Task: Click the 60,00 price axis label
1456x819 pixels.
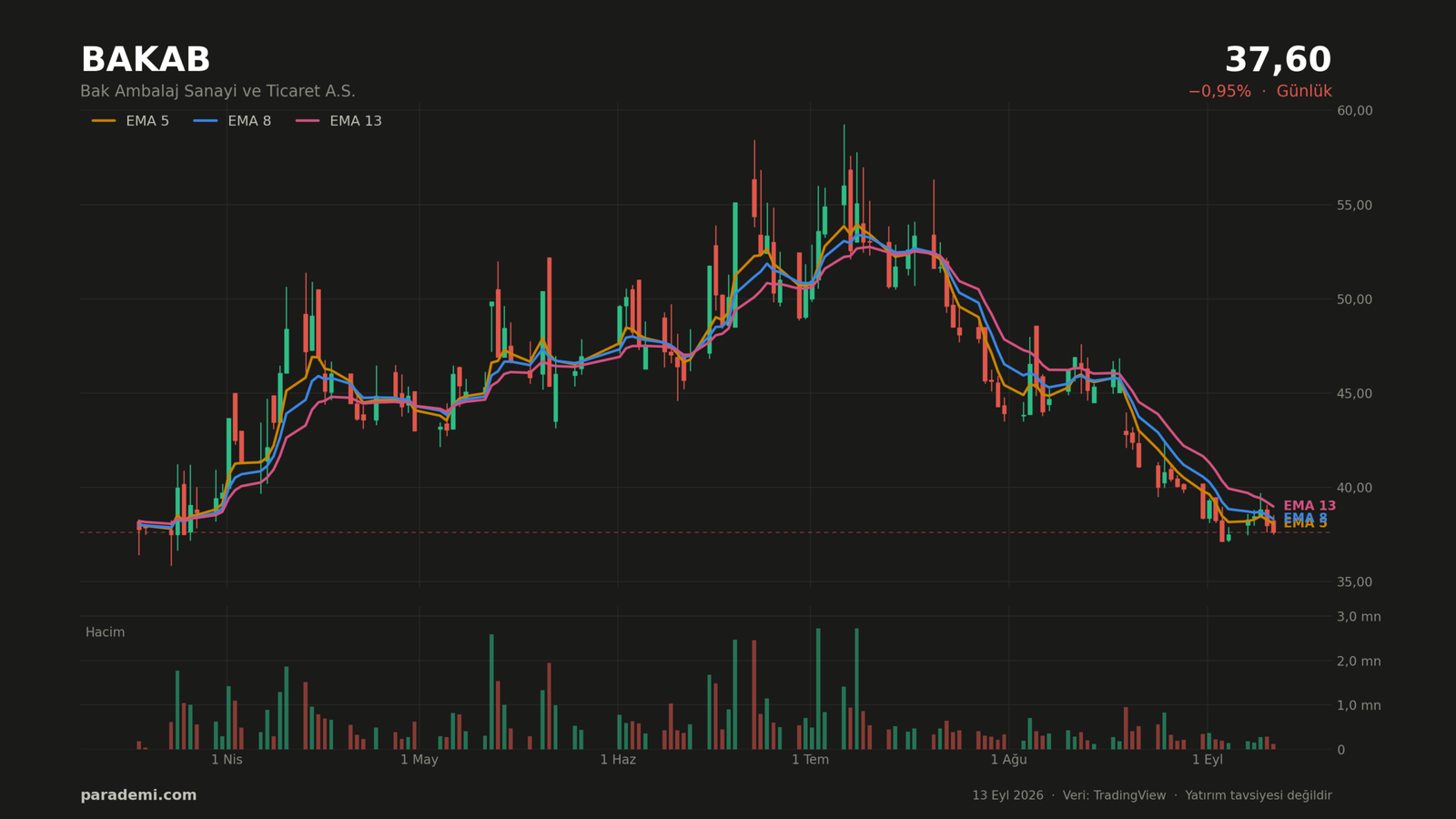Action: pyautogui.click(x=1354, y=111)
